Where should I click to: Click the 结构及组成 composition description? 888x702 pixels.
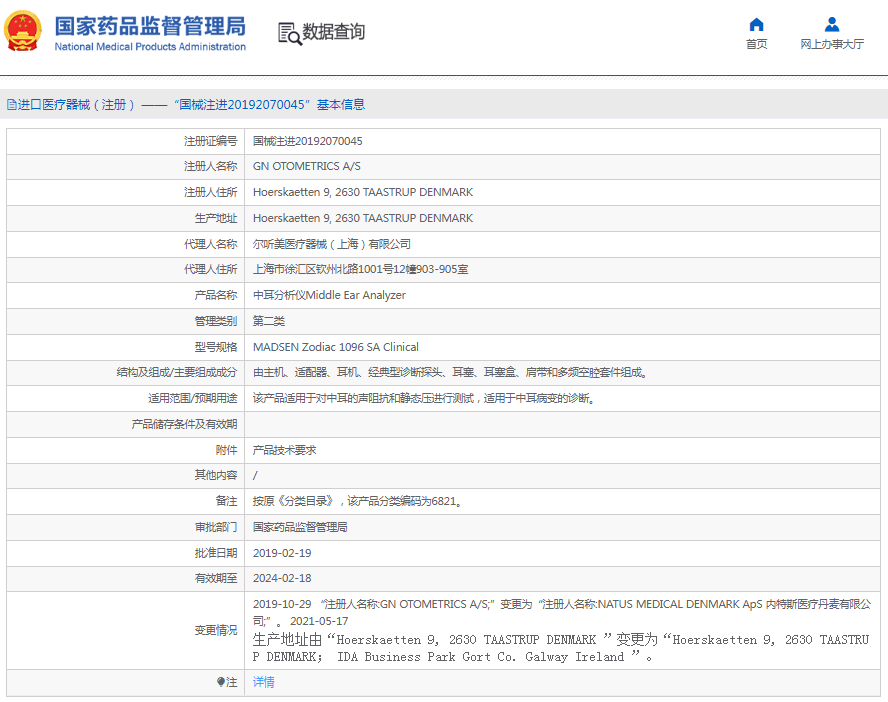tap(450, 373)
